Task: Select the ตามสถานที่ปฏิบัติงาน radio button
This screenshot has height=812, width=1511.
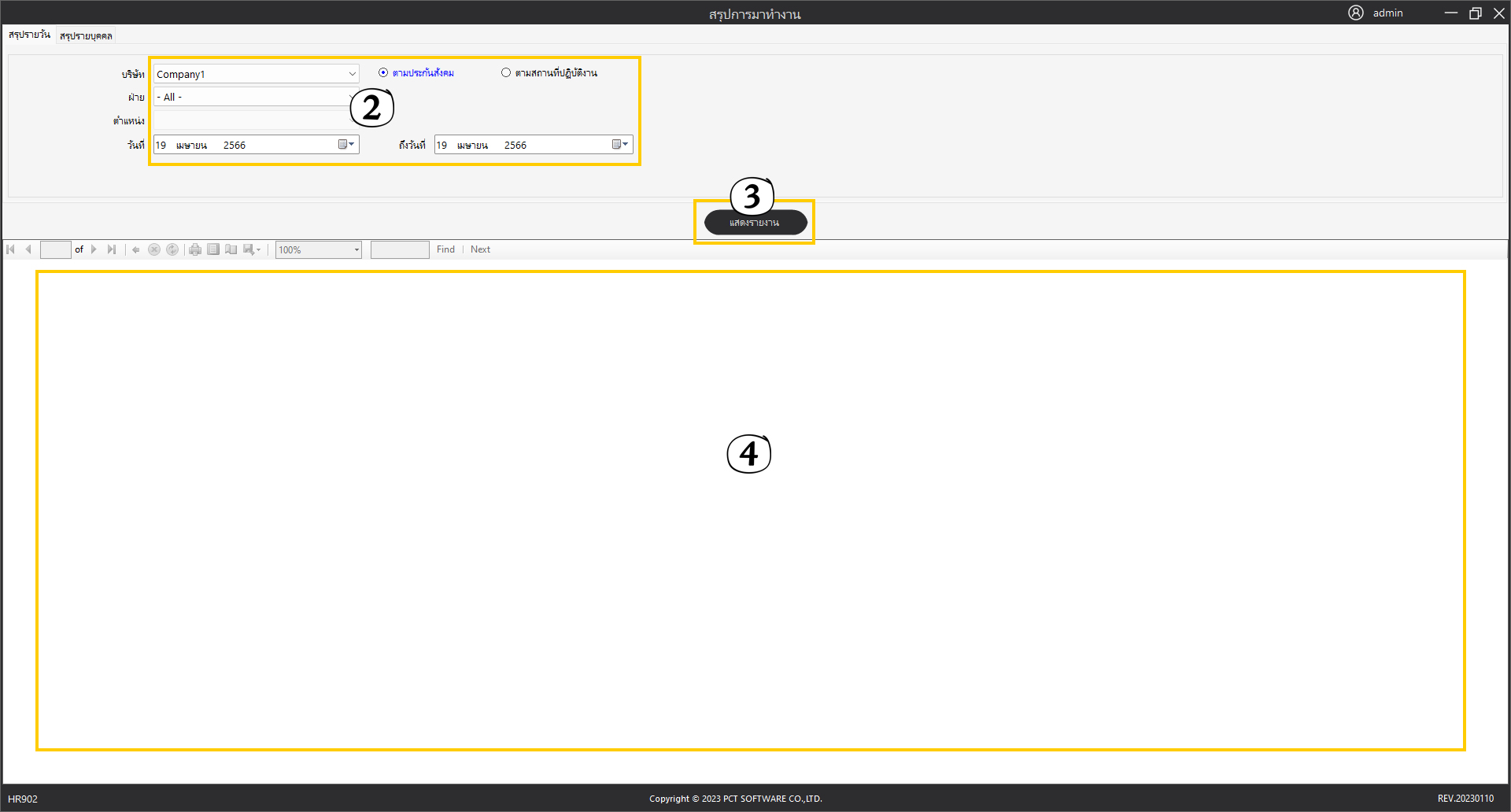Action: click(506, 72)
